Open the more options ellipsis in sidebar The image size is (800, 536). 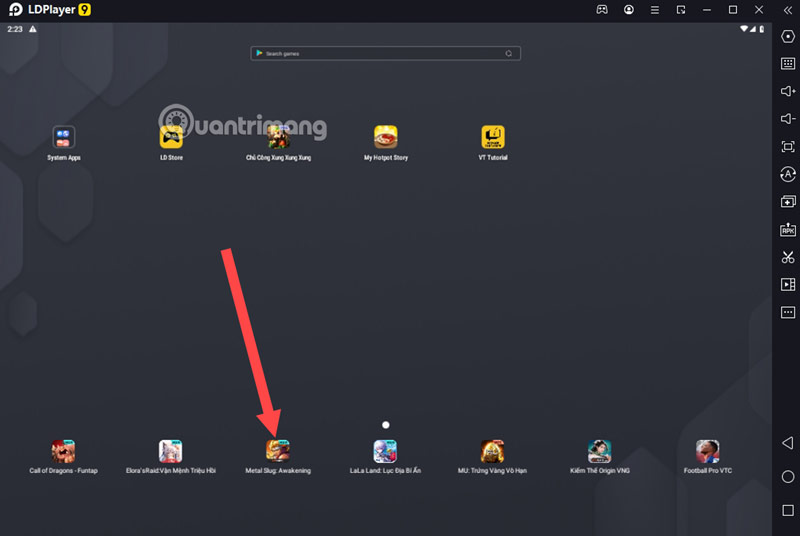788,313
